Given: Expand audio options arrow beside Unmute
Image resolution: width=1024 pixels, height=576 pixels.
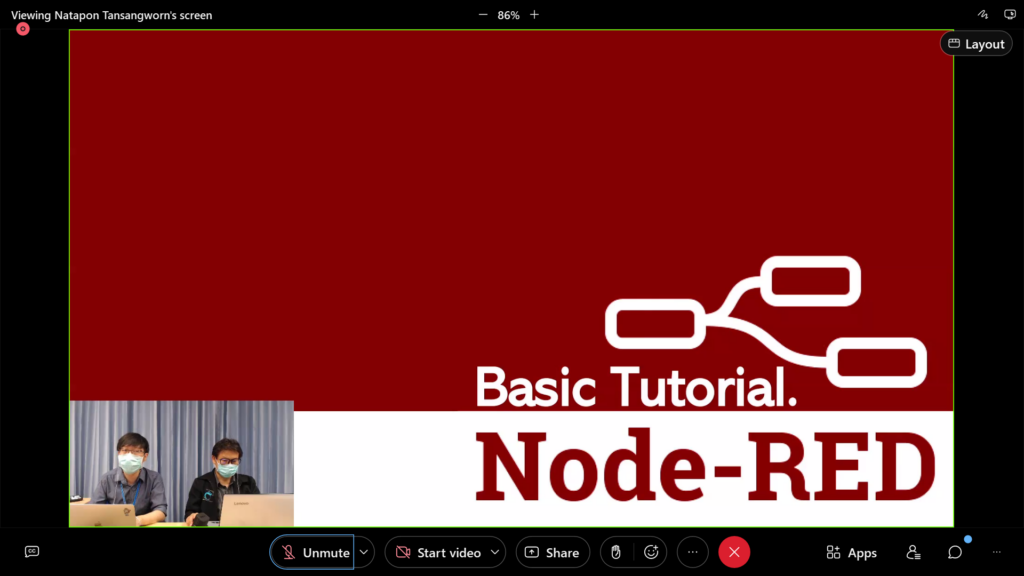Looking at the screenshot, I should (364, 552).
